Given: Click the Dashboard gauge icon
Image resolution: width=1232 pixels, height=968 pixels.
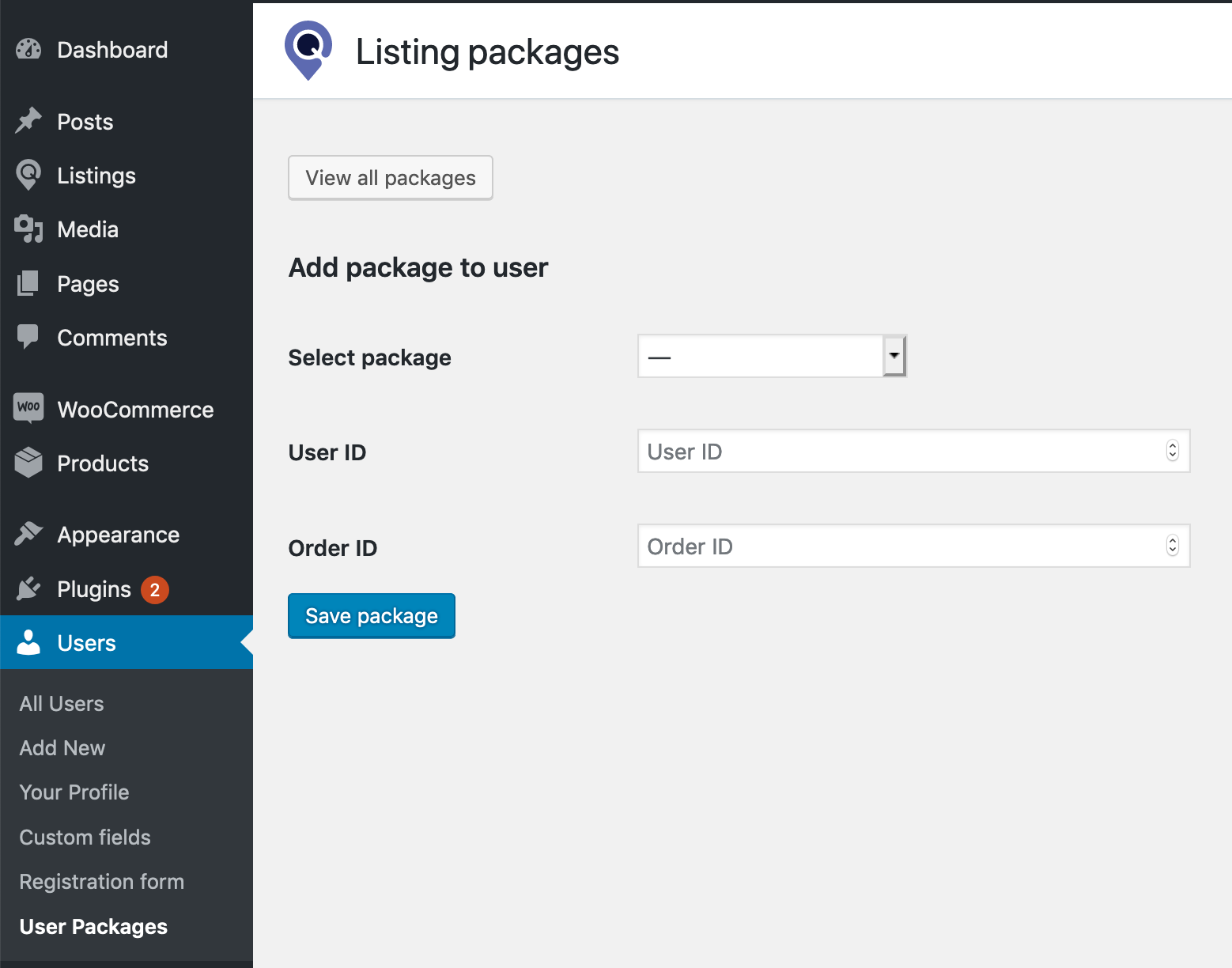Looking at the screenshot, I should [28, 50].
